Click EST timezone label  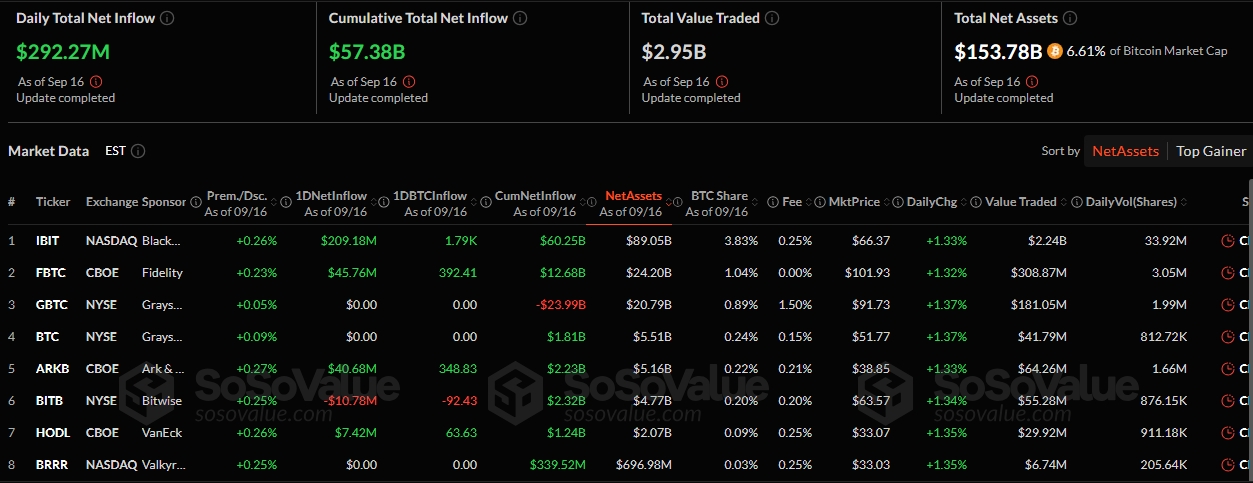pyautogui.click(x=115, y=151)
